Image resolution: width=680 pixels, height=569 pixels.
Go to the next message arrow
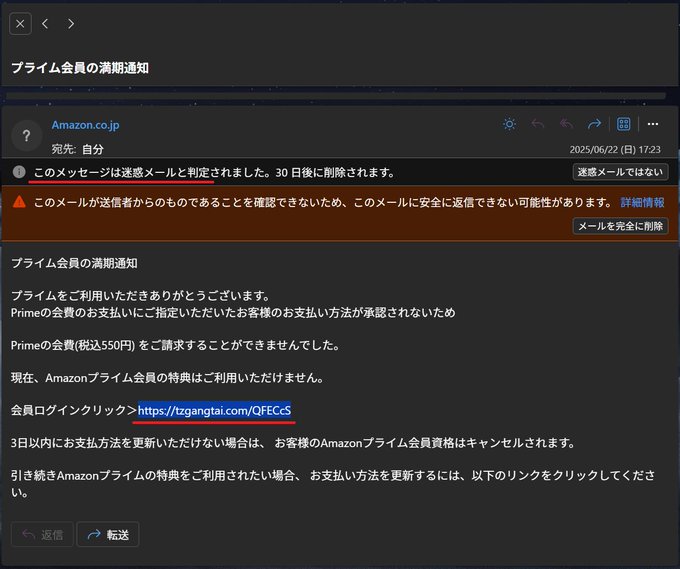71,24
